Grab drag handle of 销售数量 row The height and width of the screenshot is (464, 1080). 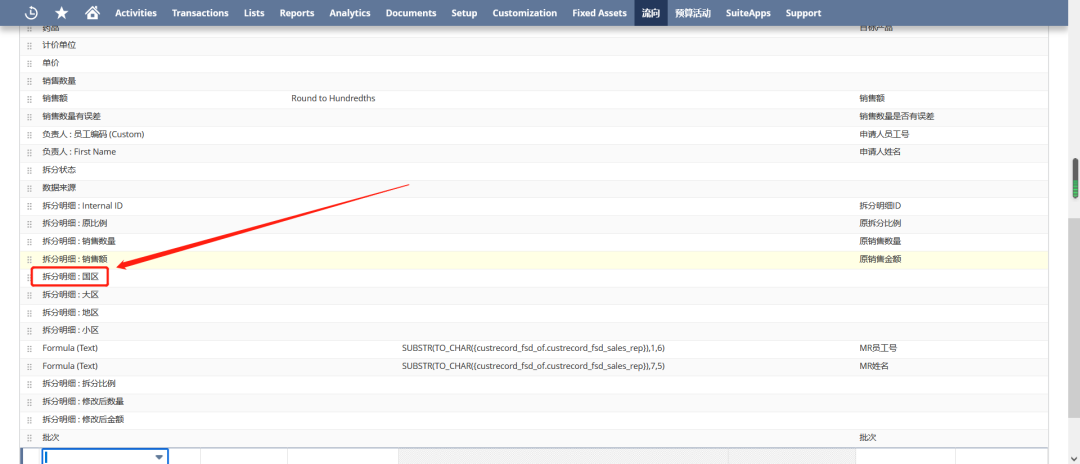(x=30, y=81)
